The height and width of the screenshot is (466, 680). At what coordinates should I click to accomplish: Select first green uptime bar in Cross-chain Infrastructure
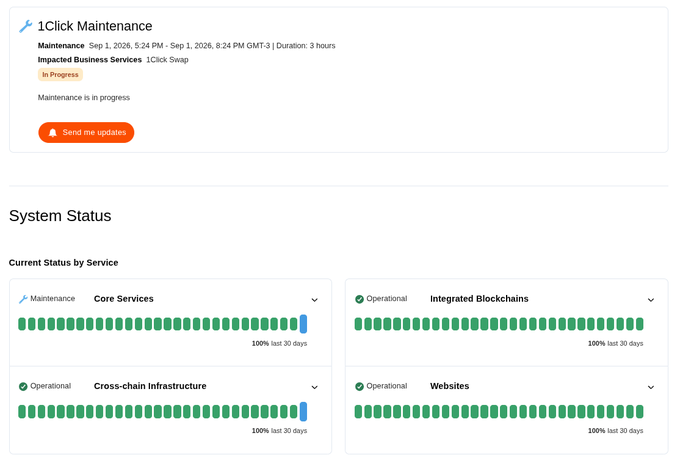(x=22, y=411)
